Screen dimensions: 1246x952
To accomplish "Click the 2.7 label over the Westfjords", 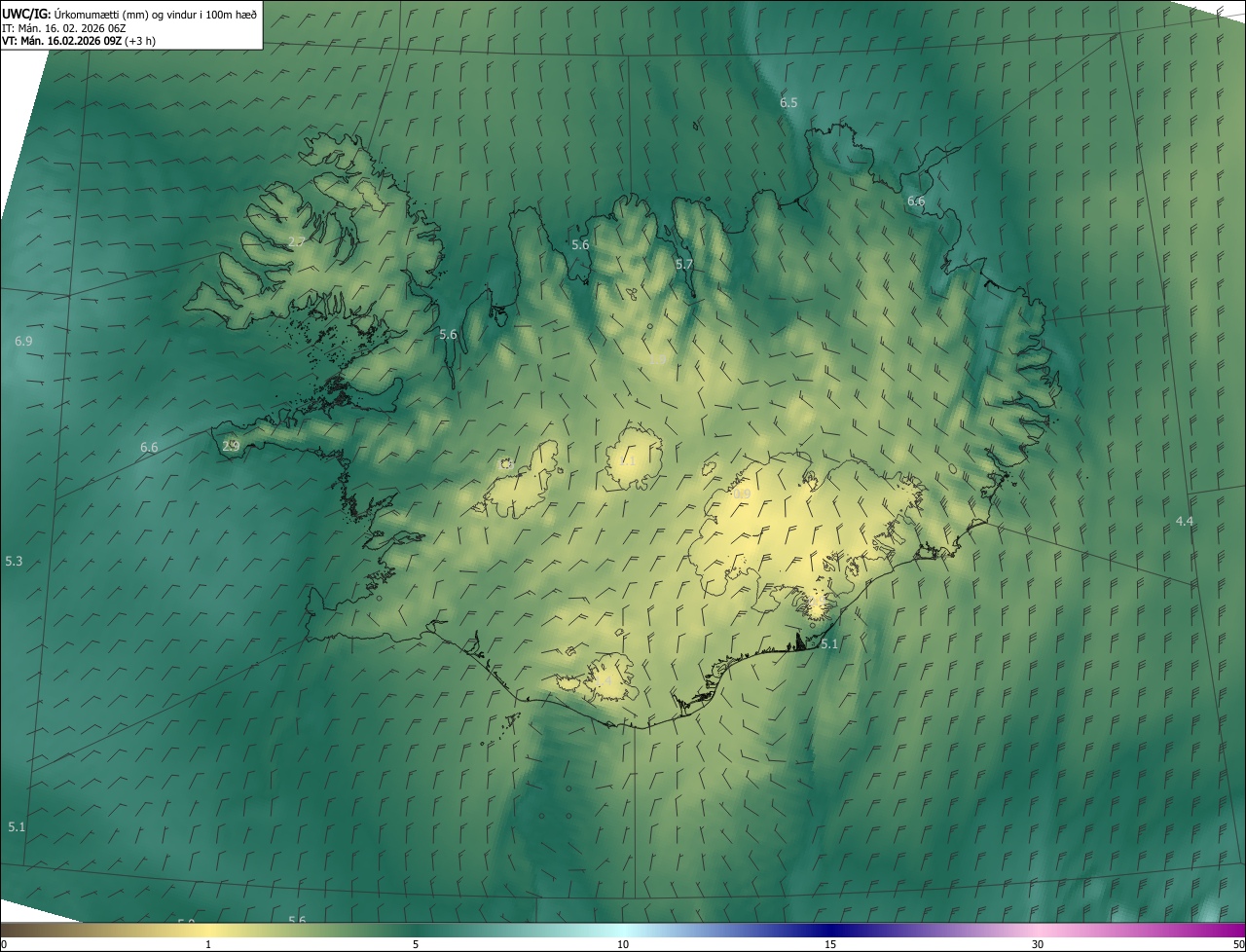I will [x=297, y=241].
